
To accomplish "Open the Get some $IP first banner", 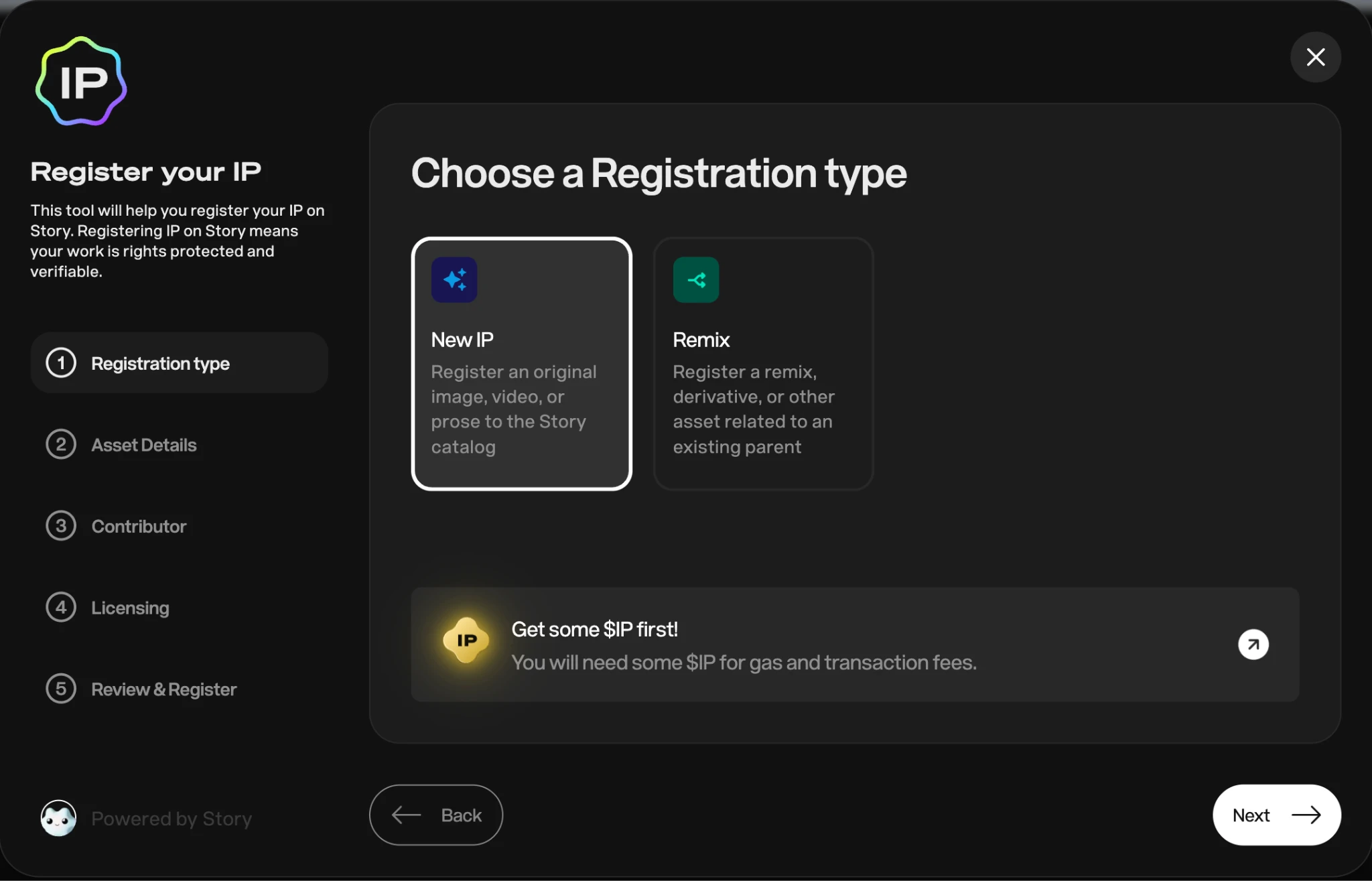I will [x=744, y=645].
